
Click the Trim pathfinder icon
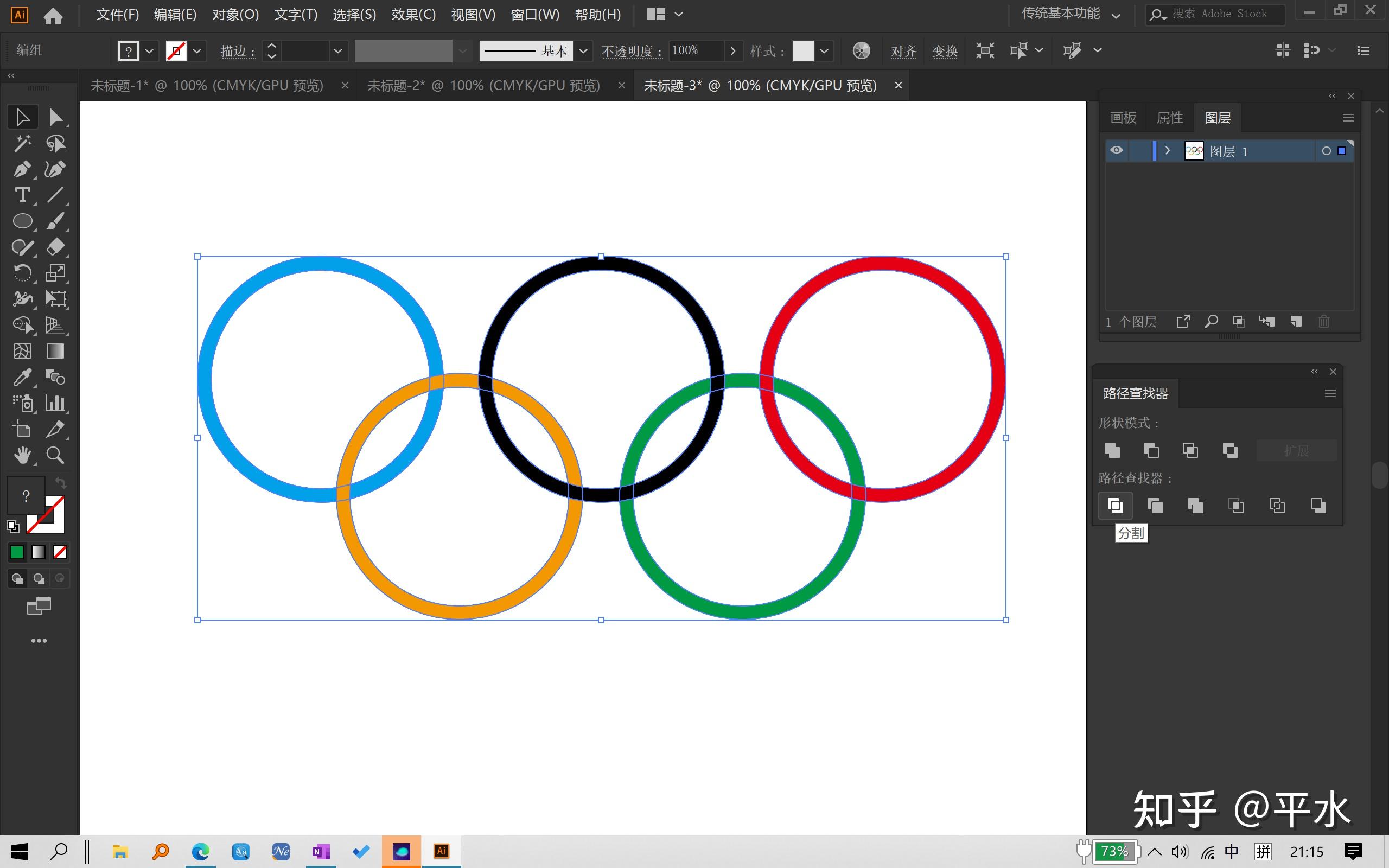coord(1155,505)
